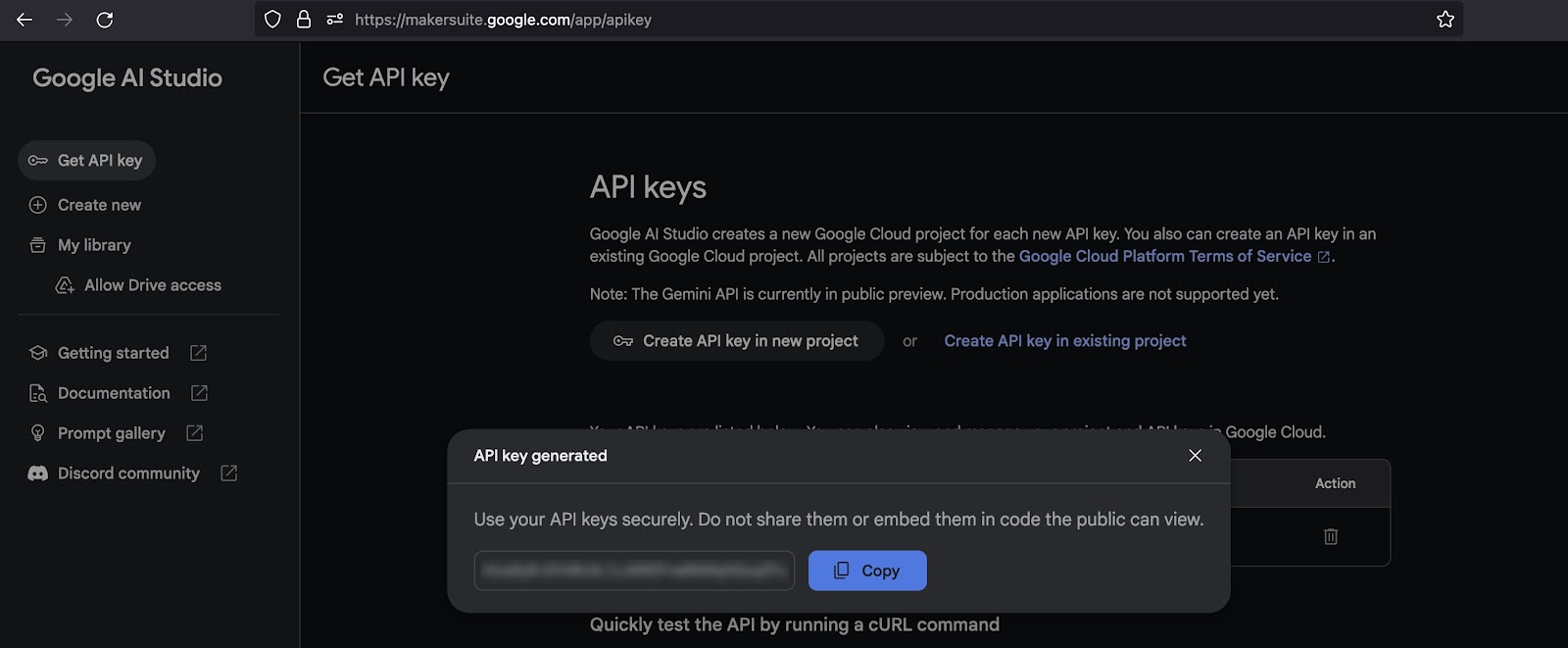The width and height of the screenshot is (1568, 648).
Task: Close the API key generated dialog
Action: coord(1195,456)
